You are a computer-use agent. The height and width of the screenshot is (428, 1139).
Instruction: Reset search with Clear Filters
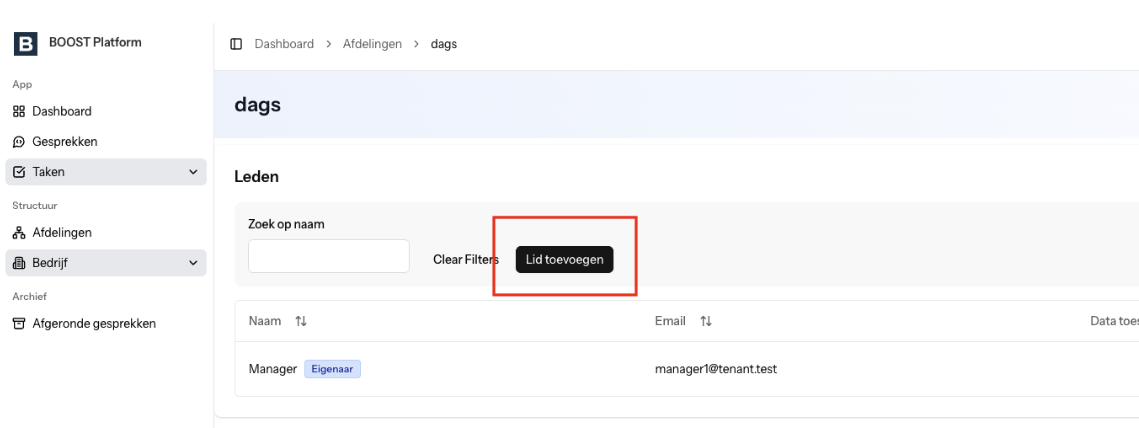pyautogui.click(x=466, y=260)
